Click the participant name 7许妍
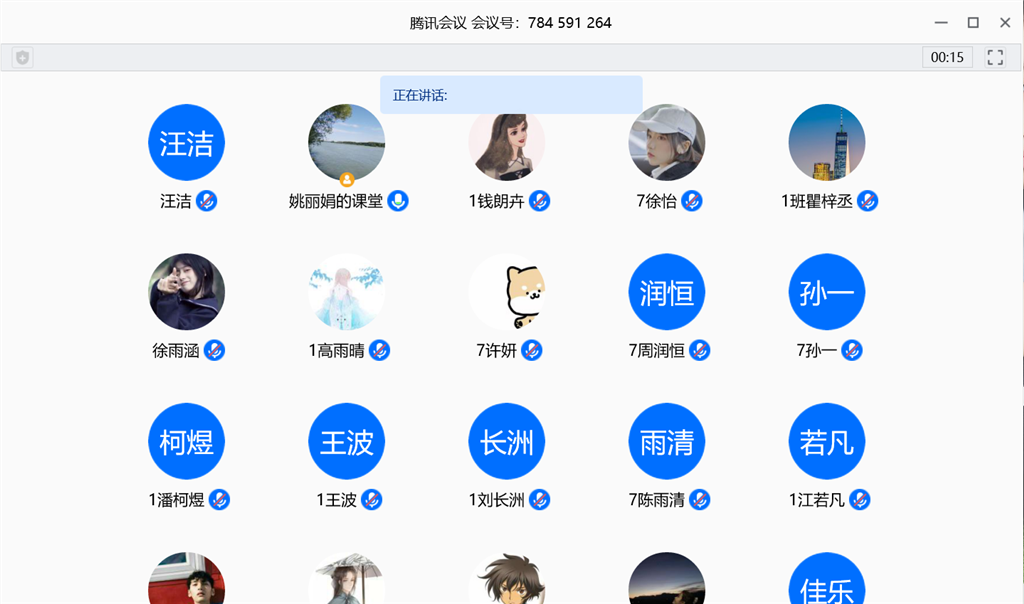This screenshot has width=1024, height=604. pyautogui.click(x=496, y=351)
